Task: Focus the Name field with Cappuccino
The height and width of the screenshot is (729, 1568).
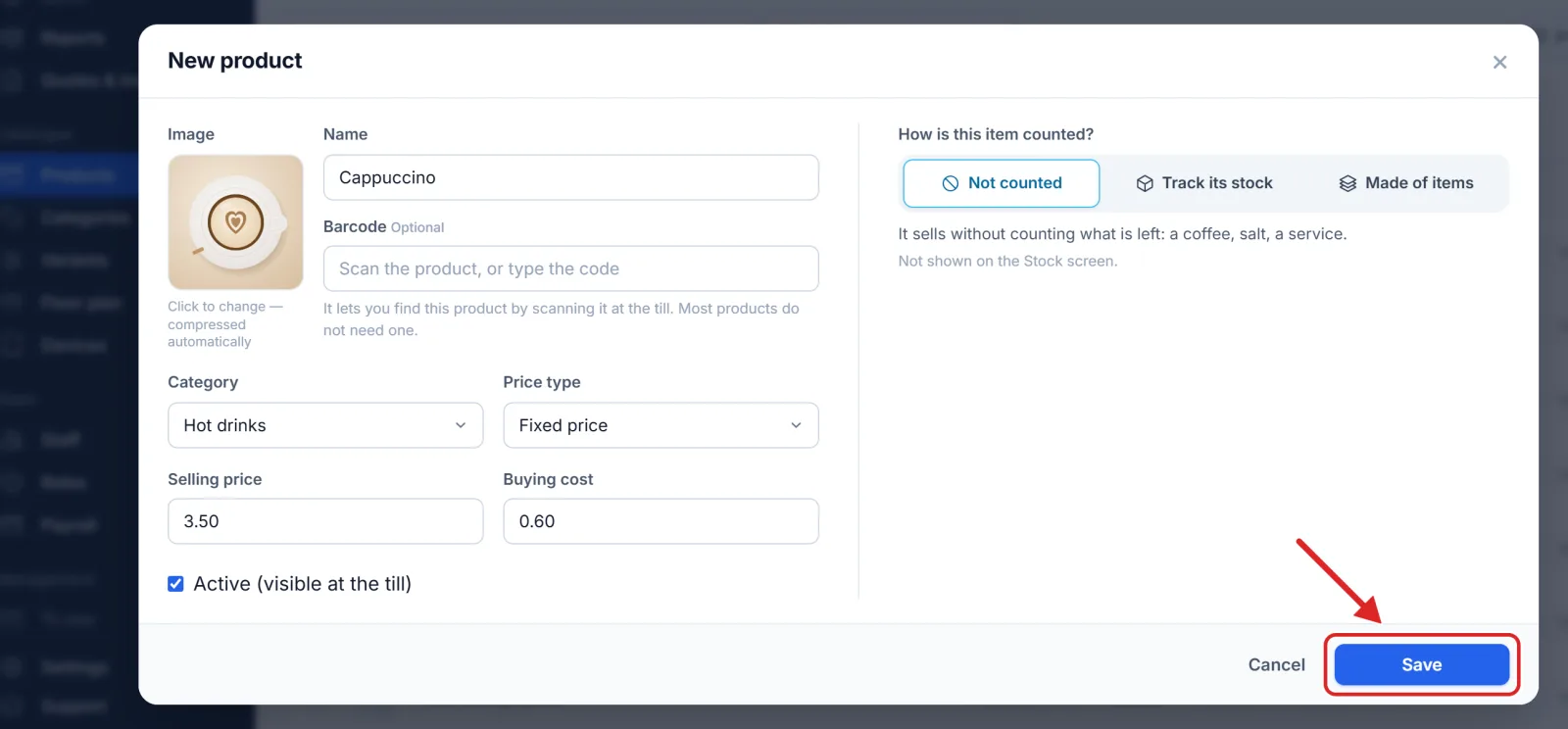Action: pos(570,177)
